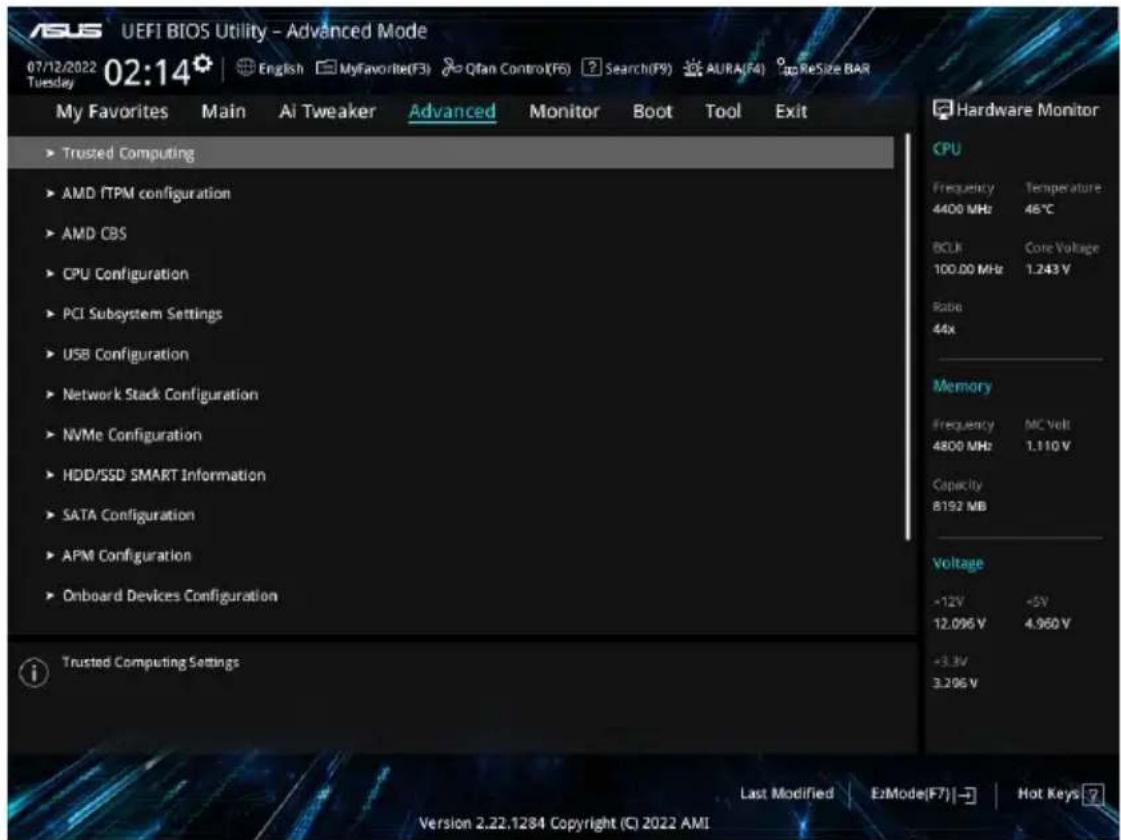This screenshot has height=840, width=1121.
Task: Toggle the ReSize BAR icon
Action: (x=787, y=67)
